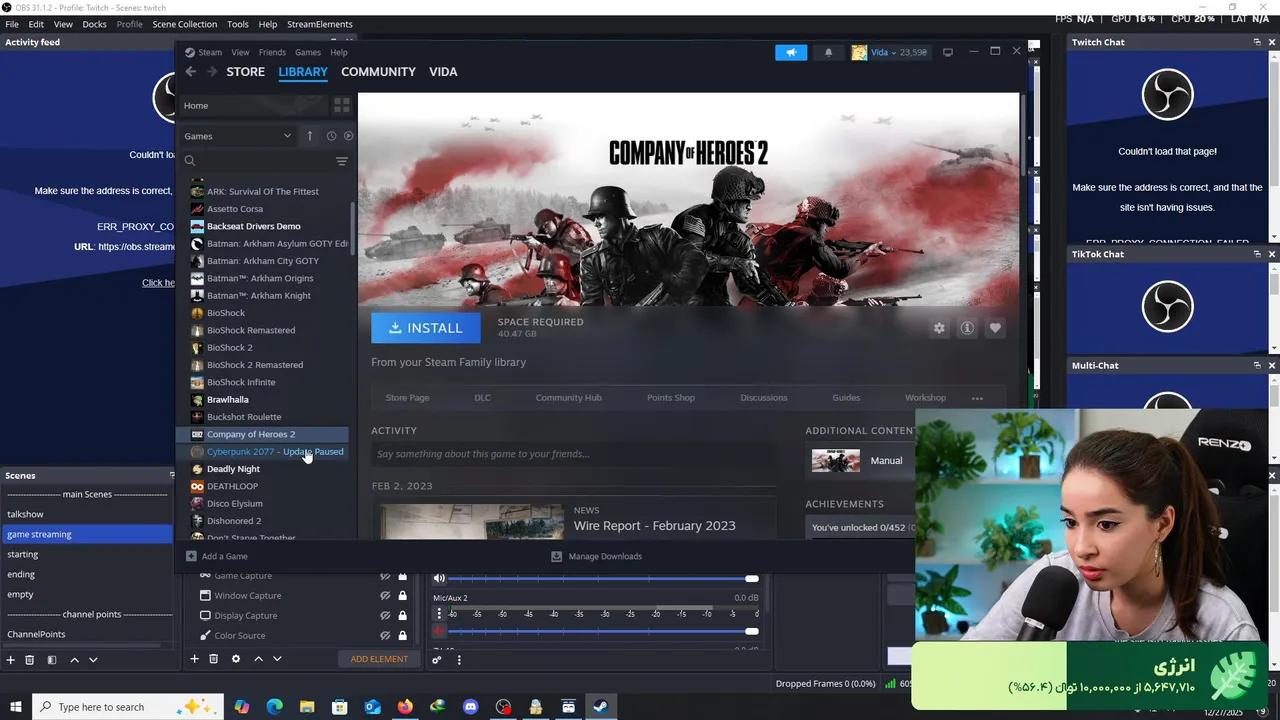Open Discord from Windows taskbar
1280x720 pixels.
[470, 707]
